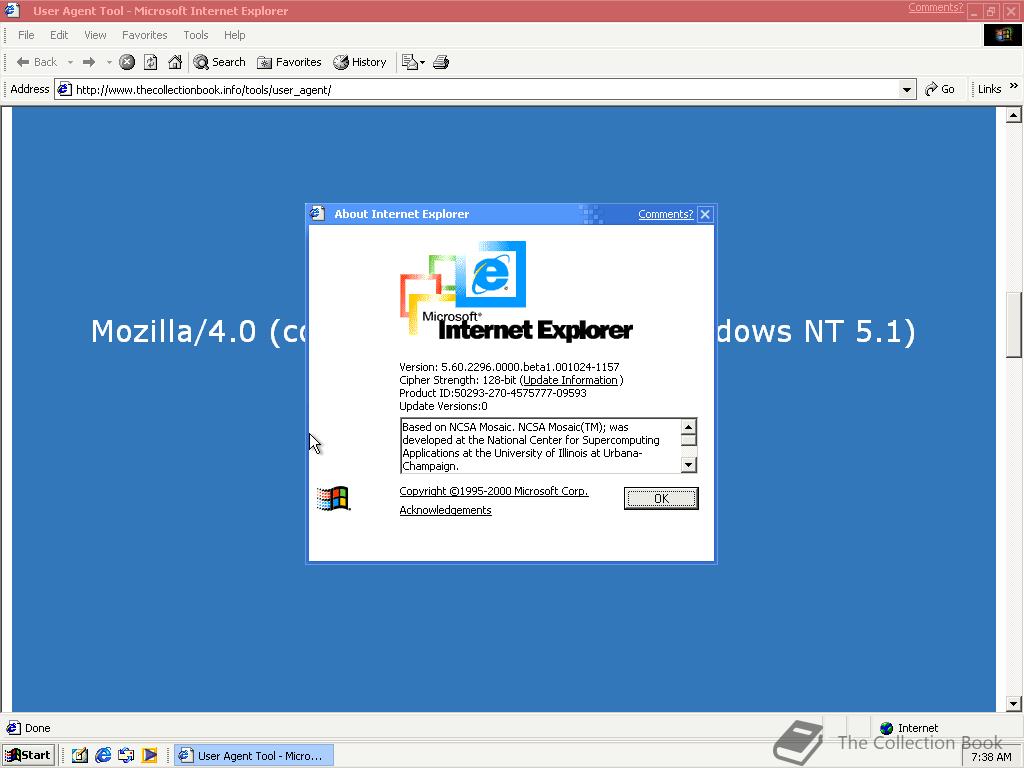Open the Acknowledgements link
This screenshot has height=768, width=1024.
(x=445, y=510)
